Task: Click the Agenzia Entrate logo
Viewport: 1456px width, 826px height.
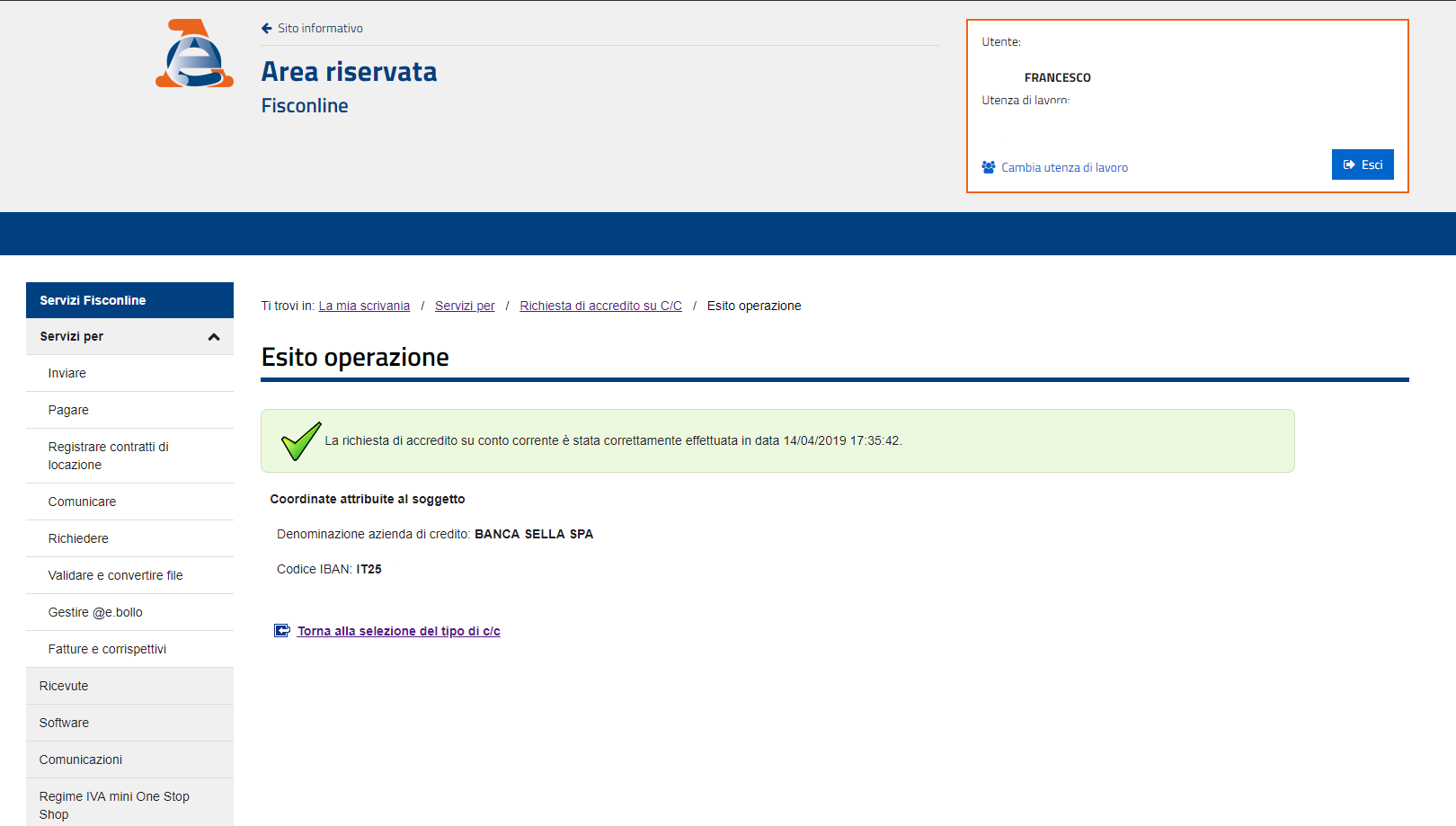Action: [194, 54]
